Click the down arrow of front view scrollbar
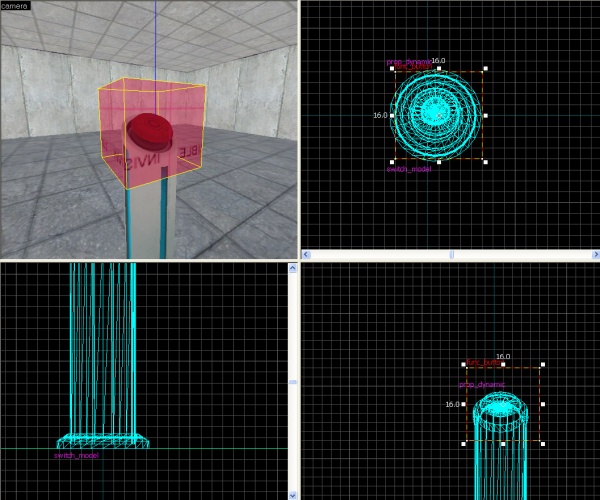Viewport: 600px width, 500px height. pos(293,495)
